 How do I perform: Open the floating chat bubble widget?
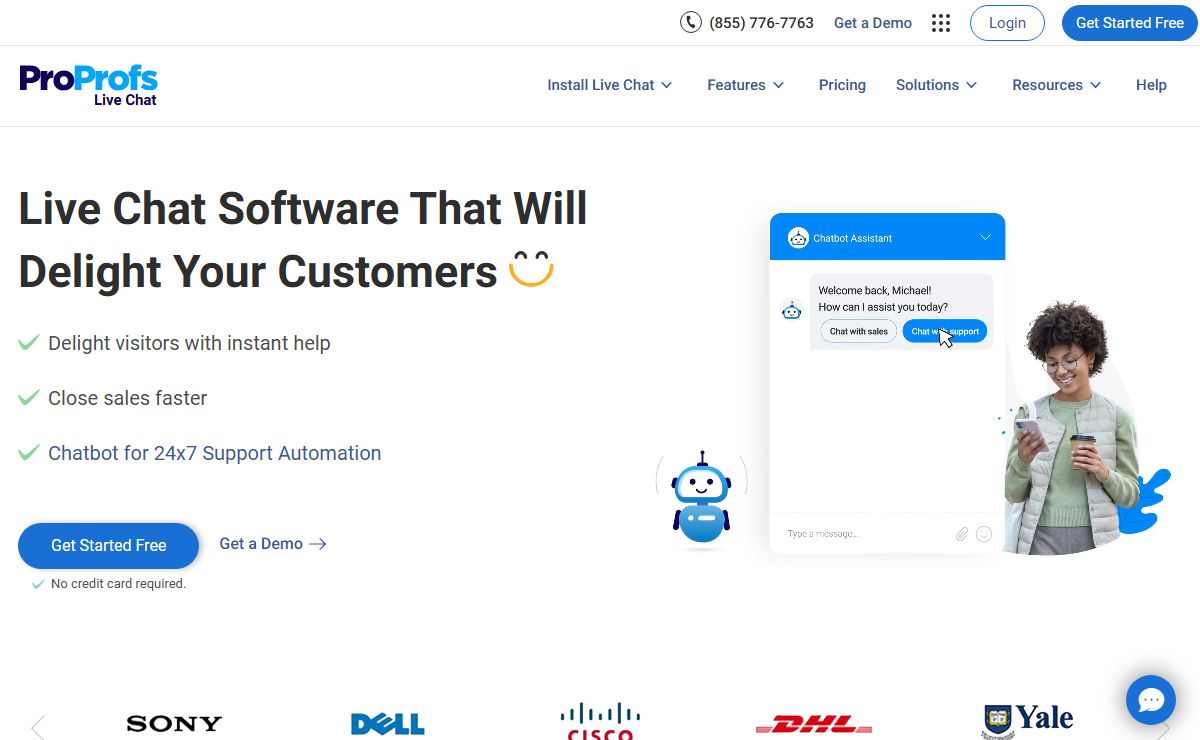[x=1150, y=700]
